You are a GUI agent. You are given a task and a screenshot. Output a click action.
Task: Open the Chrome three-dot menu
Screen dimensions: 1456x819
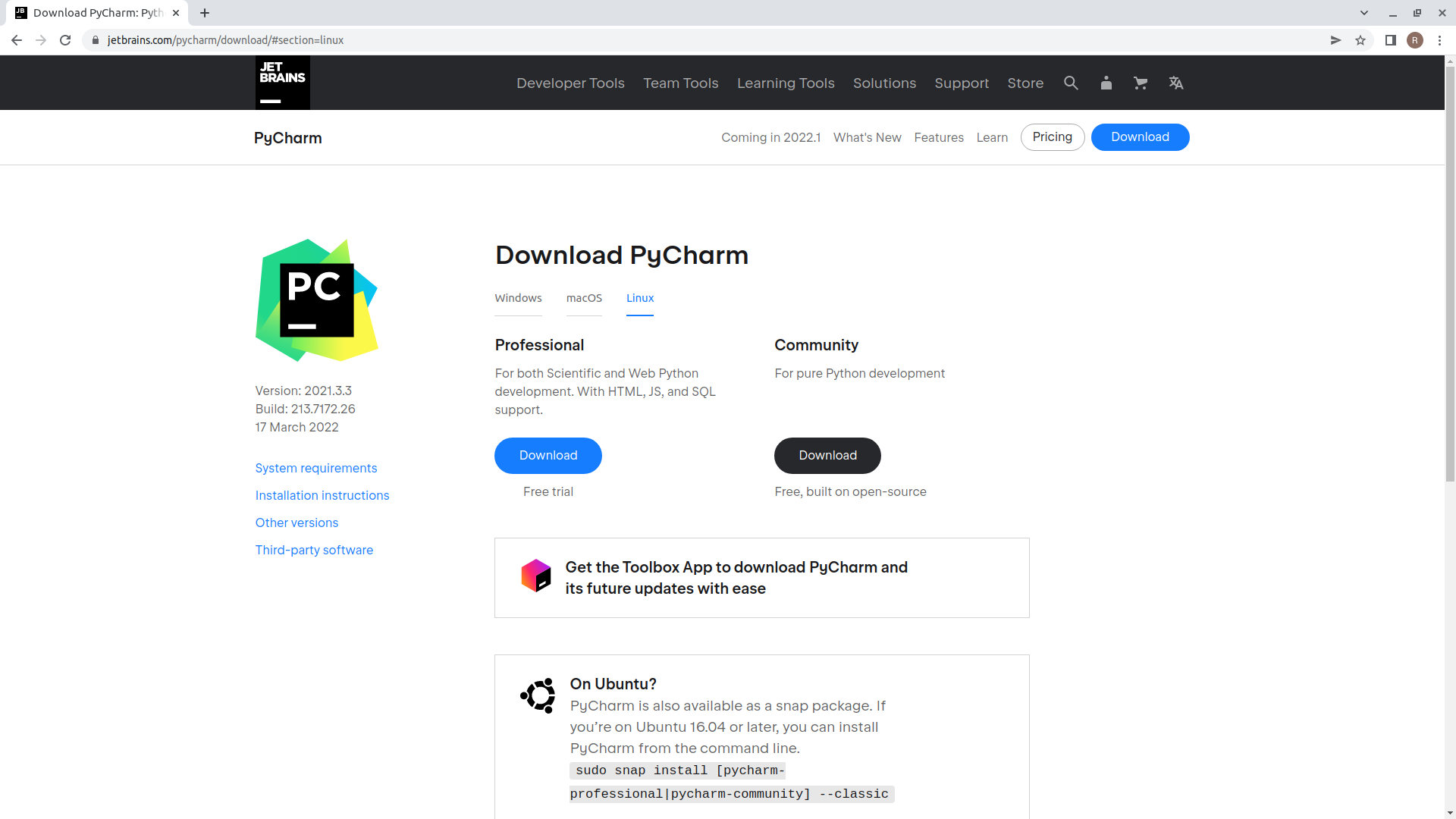tap(1441, 40)
